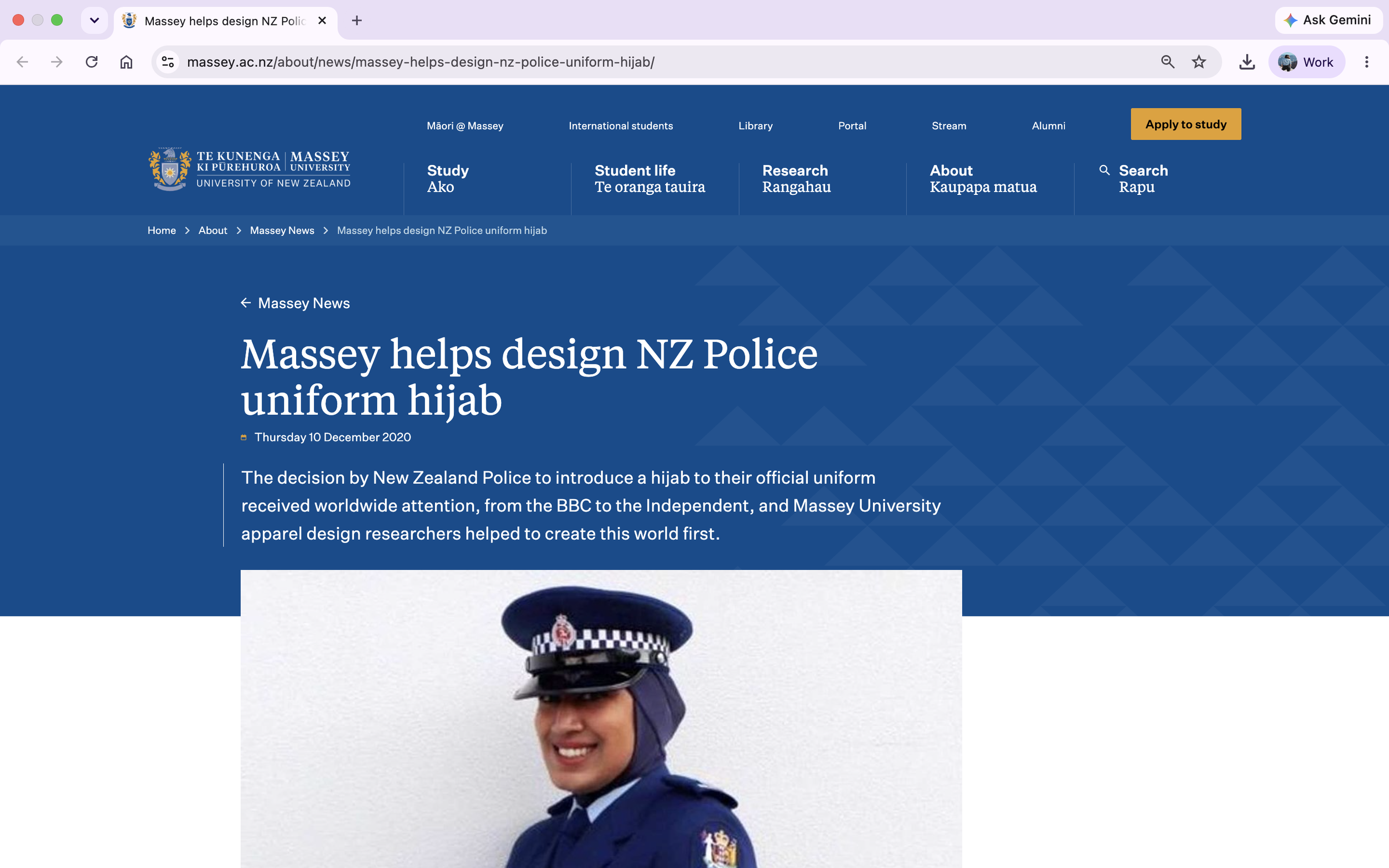This screenshot has height=868, width=1389.
Task: Go back via the Massey News arrow link
Action: (x=295, y=303)
